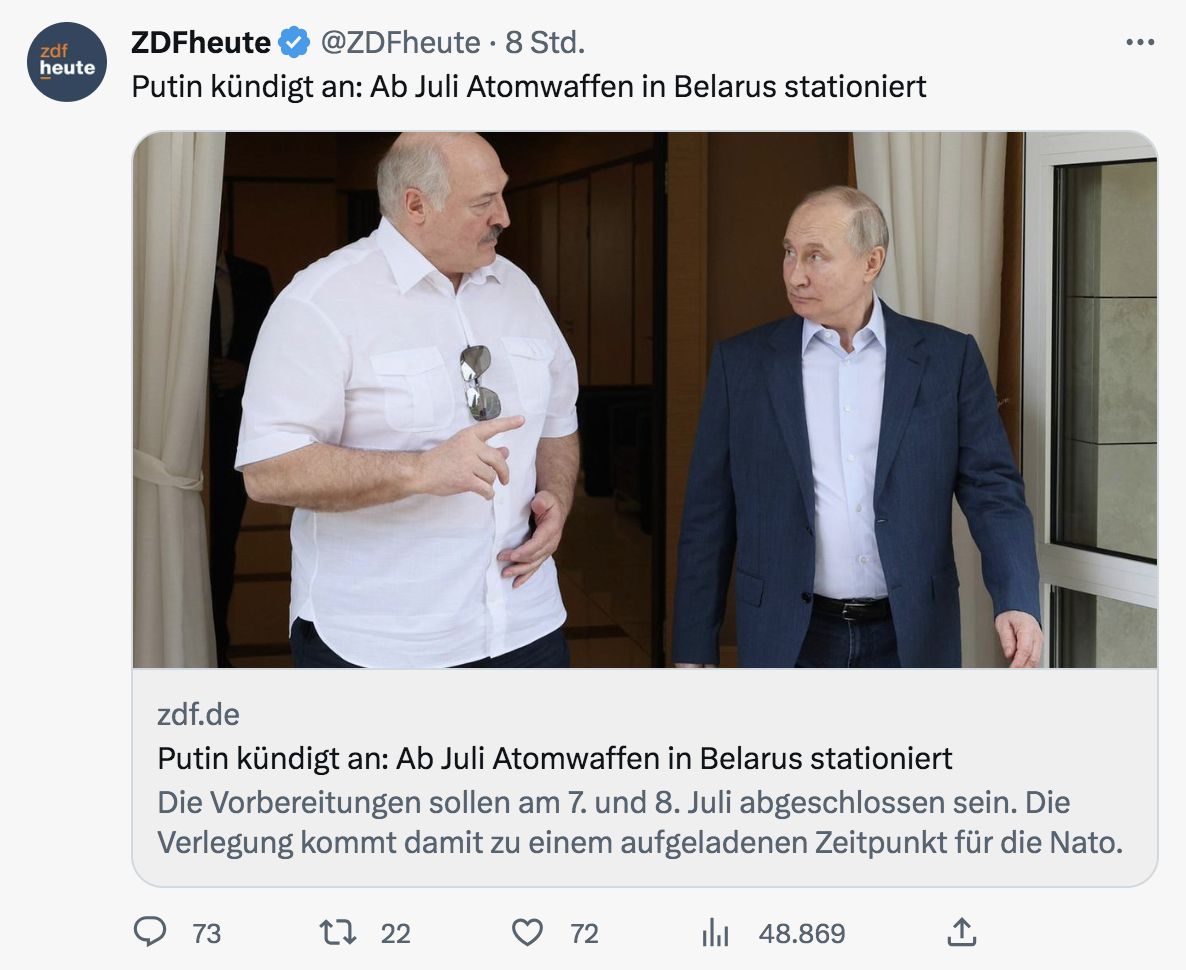Image resolution: width=1186 pixels, height=970 pixels.
Task: Click the "8 Std." timestamp
Action: [x=545, y=43]
